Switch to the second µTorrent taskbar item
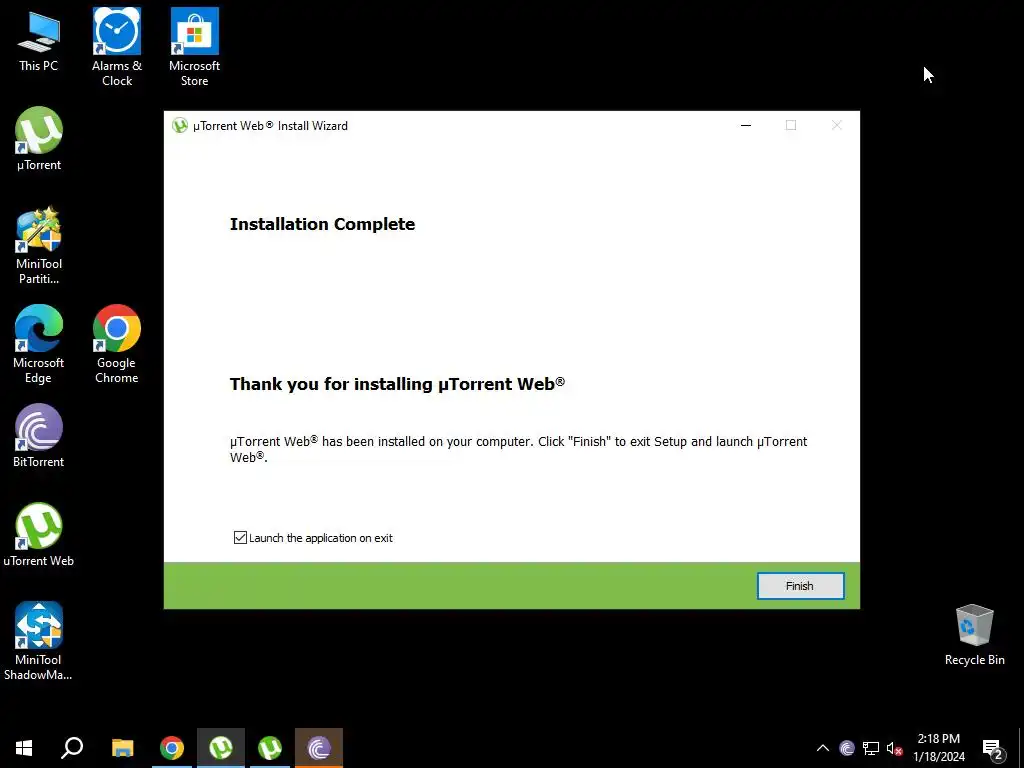This screenshot has width=1024, height=768. 270,748
